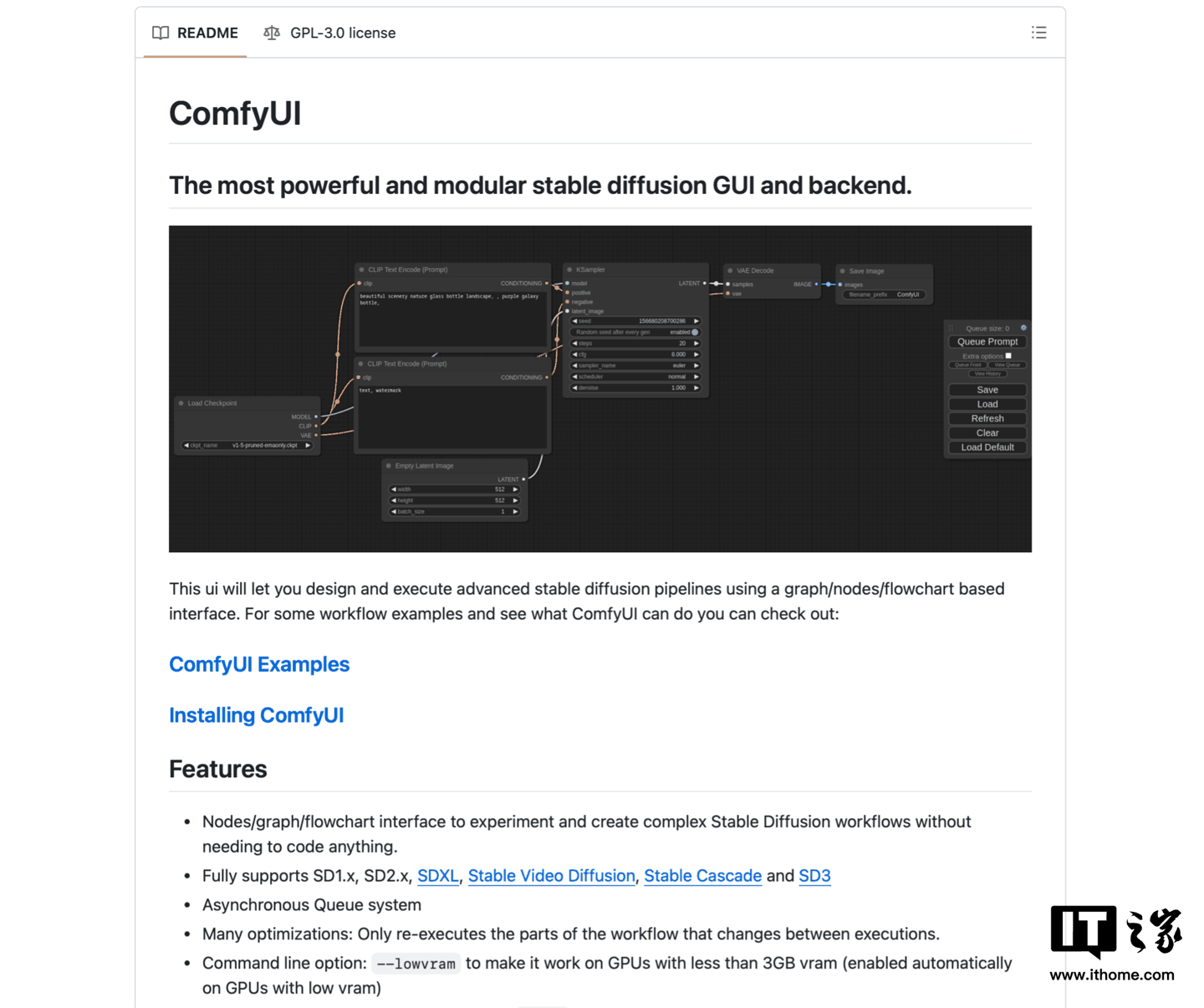The image size is (1204, 1008).
Task: Follow the SD3 link
Action: [x=814, y=876]
